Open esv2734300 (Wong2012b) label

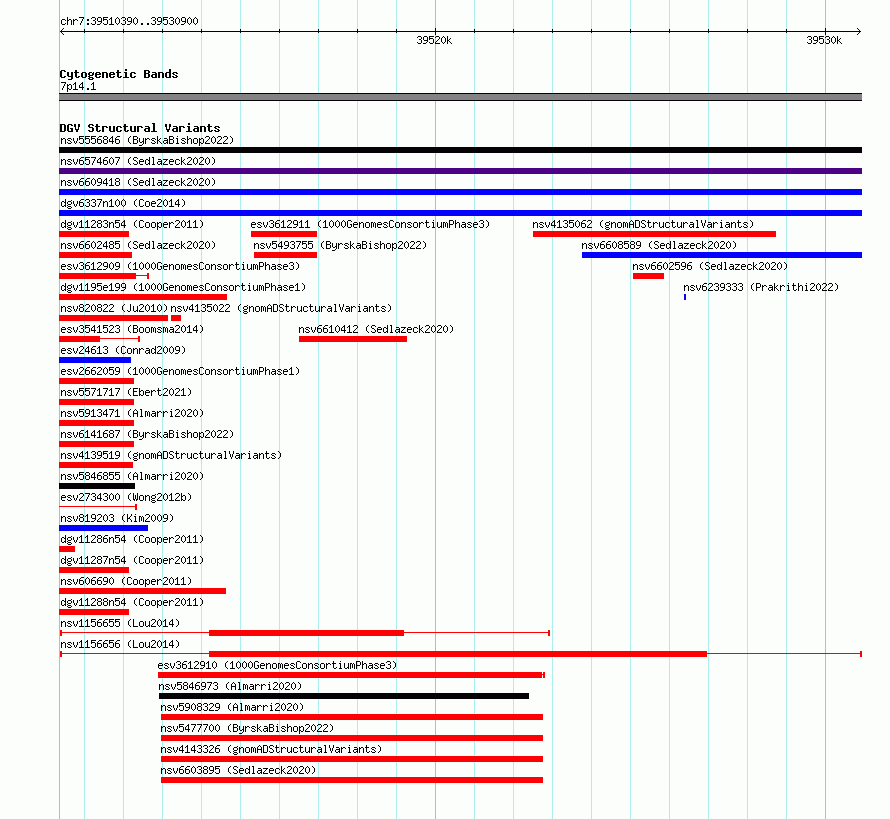click(126, 497)
